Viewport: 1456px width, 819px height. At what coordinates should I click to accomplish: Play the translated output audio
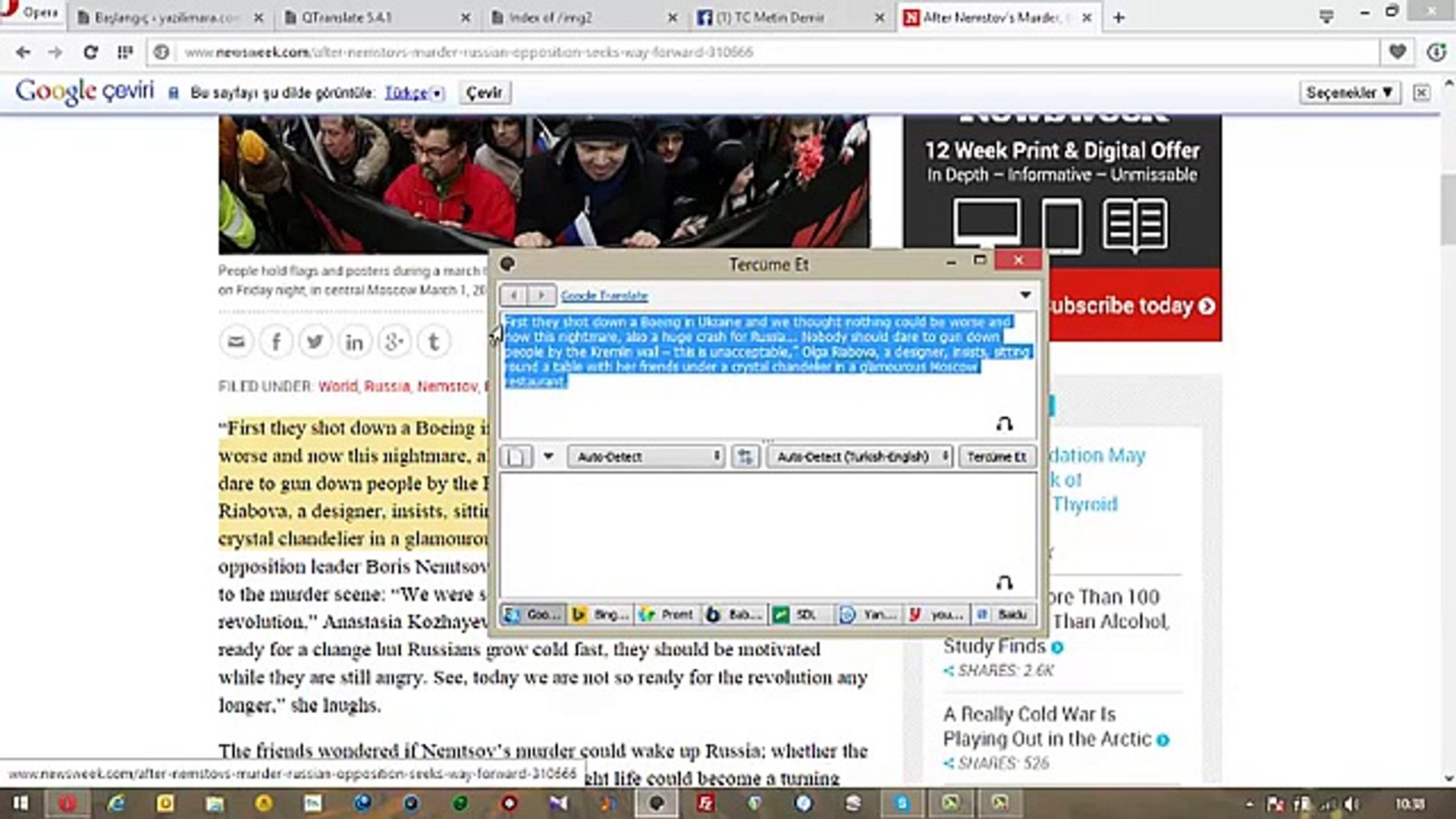point(1004,583)
